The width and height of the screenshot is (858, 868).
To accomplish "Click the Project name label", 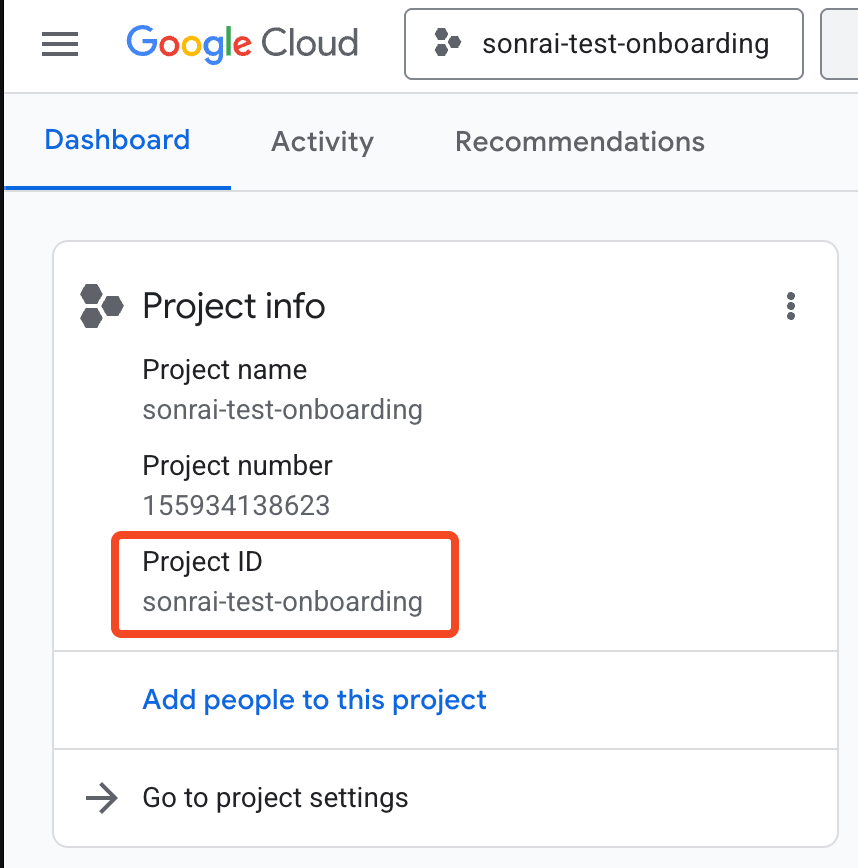I will coord(224,370).
